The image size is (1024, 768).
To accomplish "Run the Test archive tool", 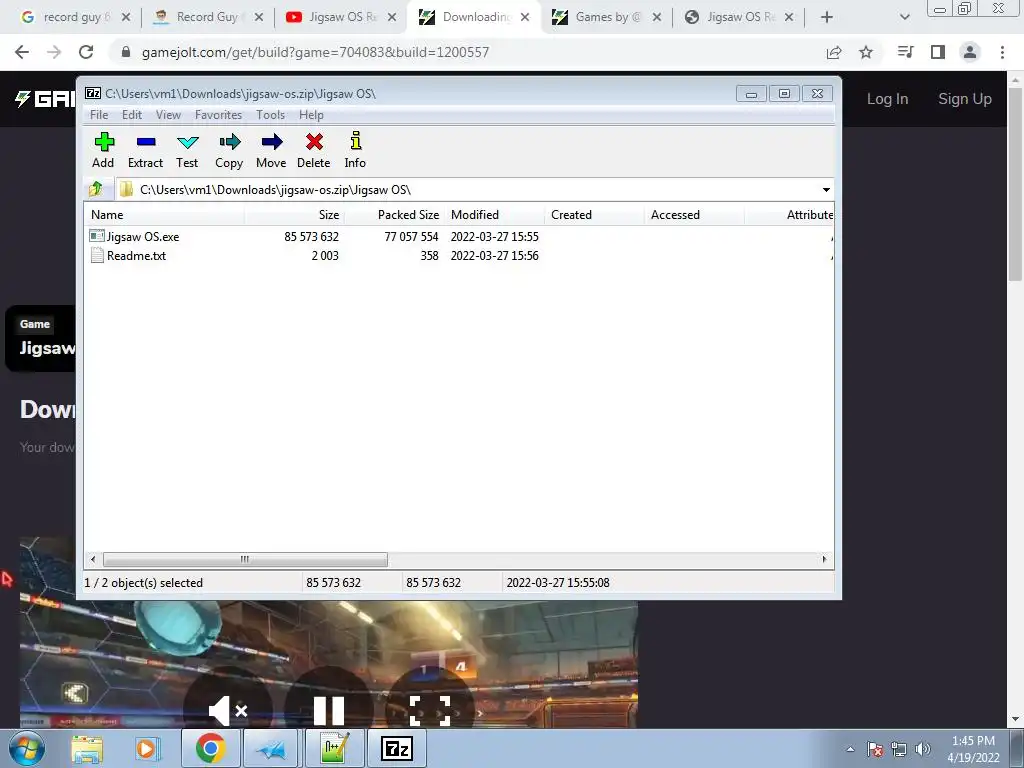I will tap(187, 151).
